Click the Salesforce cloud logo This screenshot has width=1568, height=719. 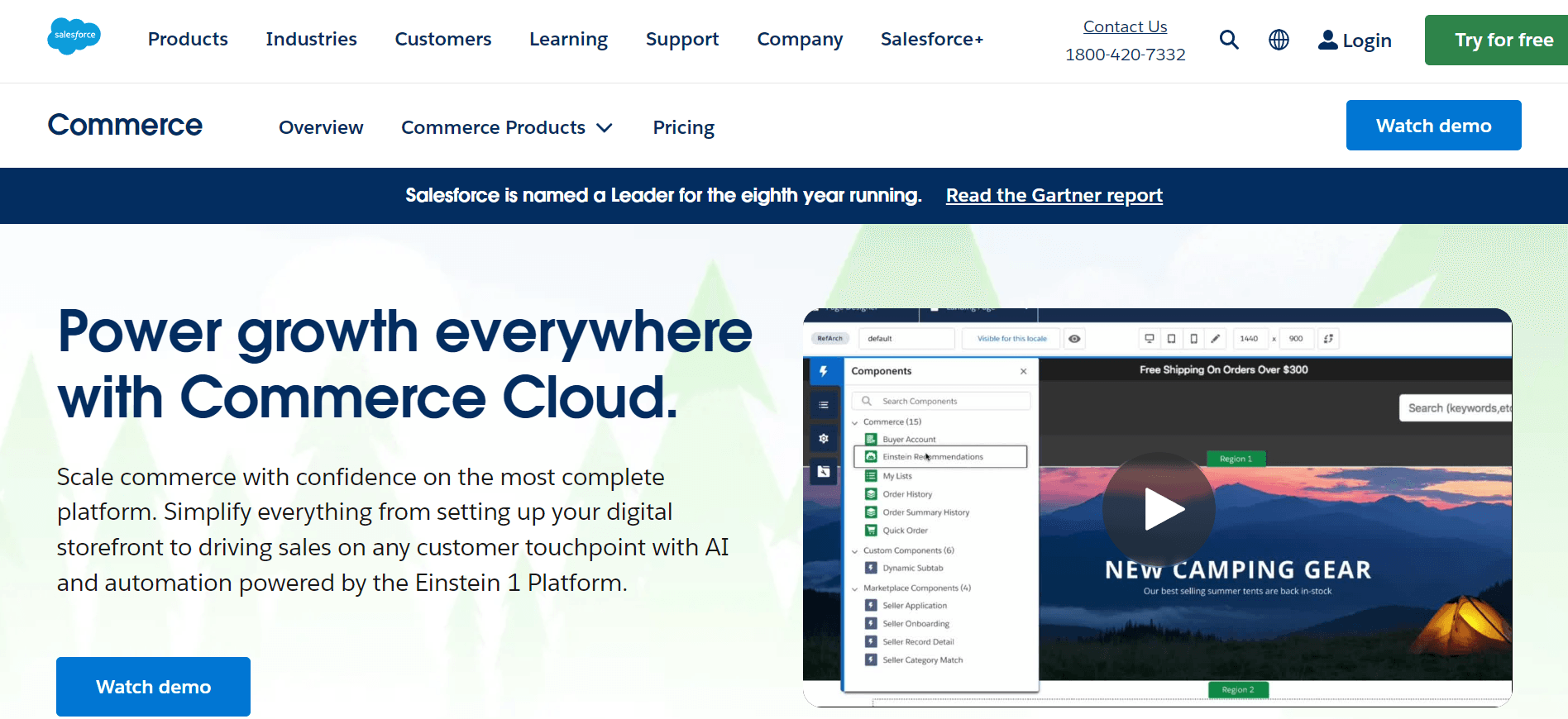[74, 36]
